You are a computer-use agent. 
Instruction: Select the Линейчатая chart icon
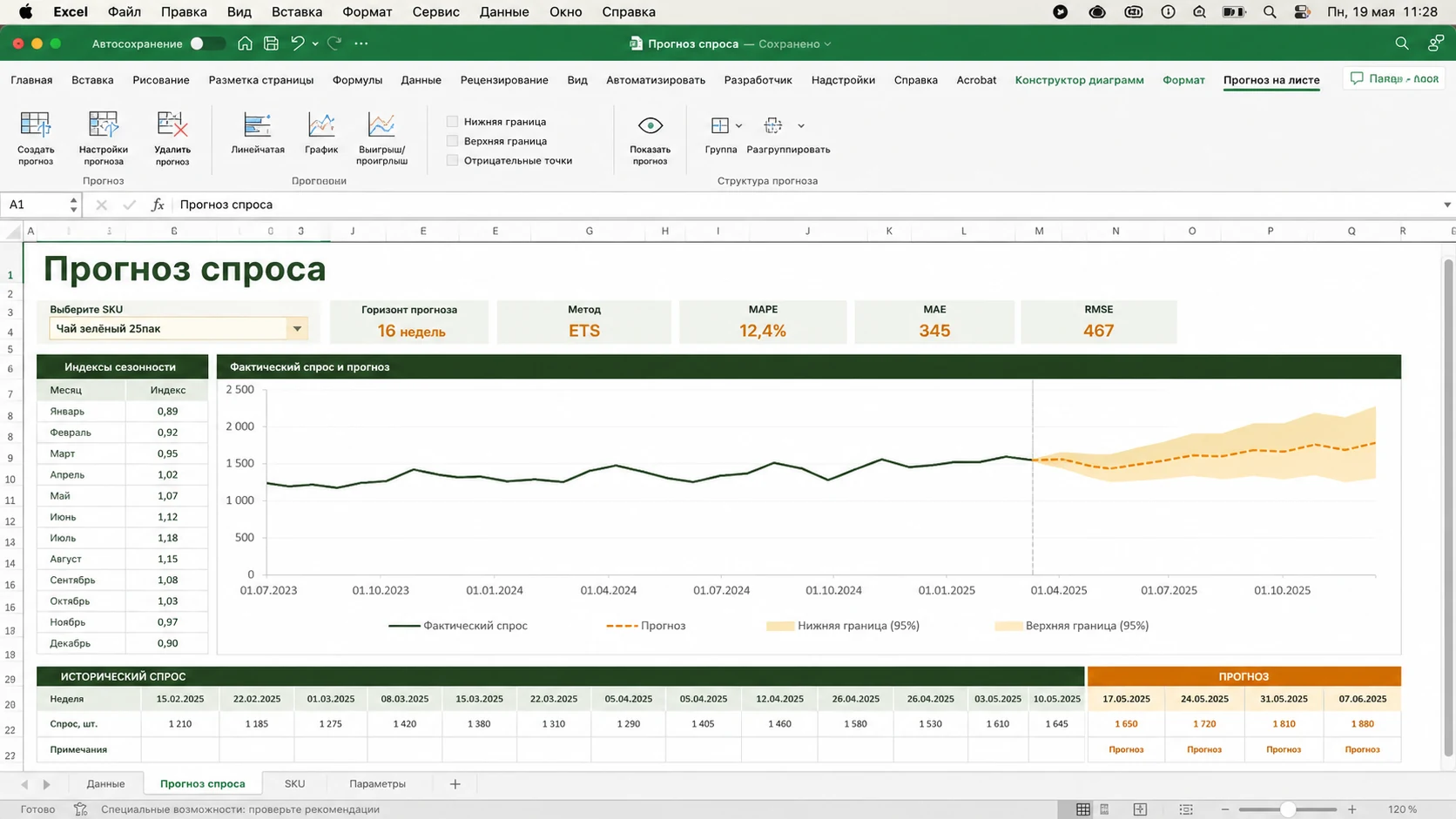257,125
